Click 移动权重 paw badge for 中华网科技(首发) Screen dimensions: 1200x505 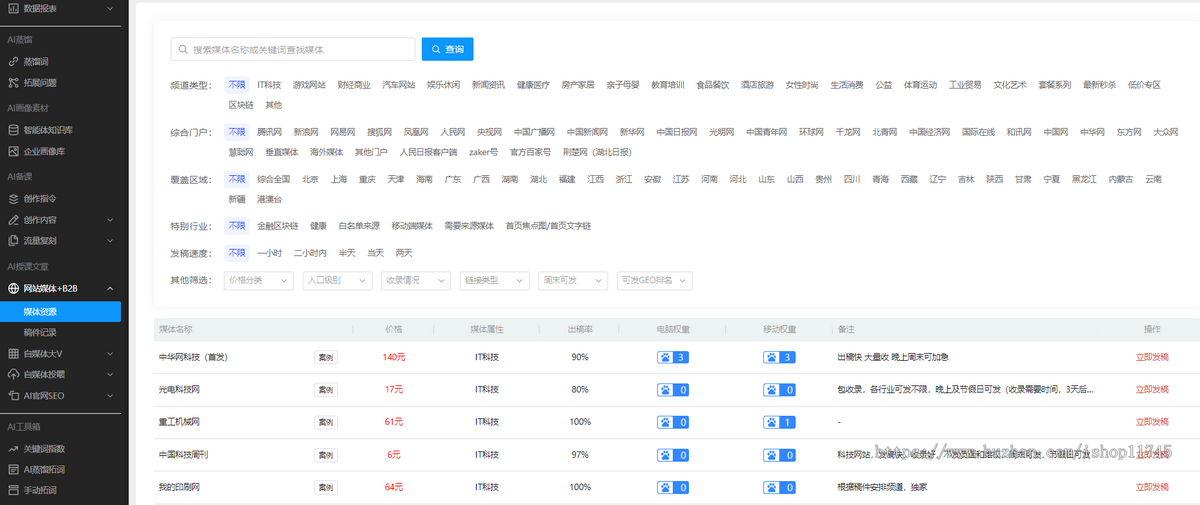(780, 357)
